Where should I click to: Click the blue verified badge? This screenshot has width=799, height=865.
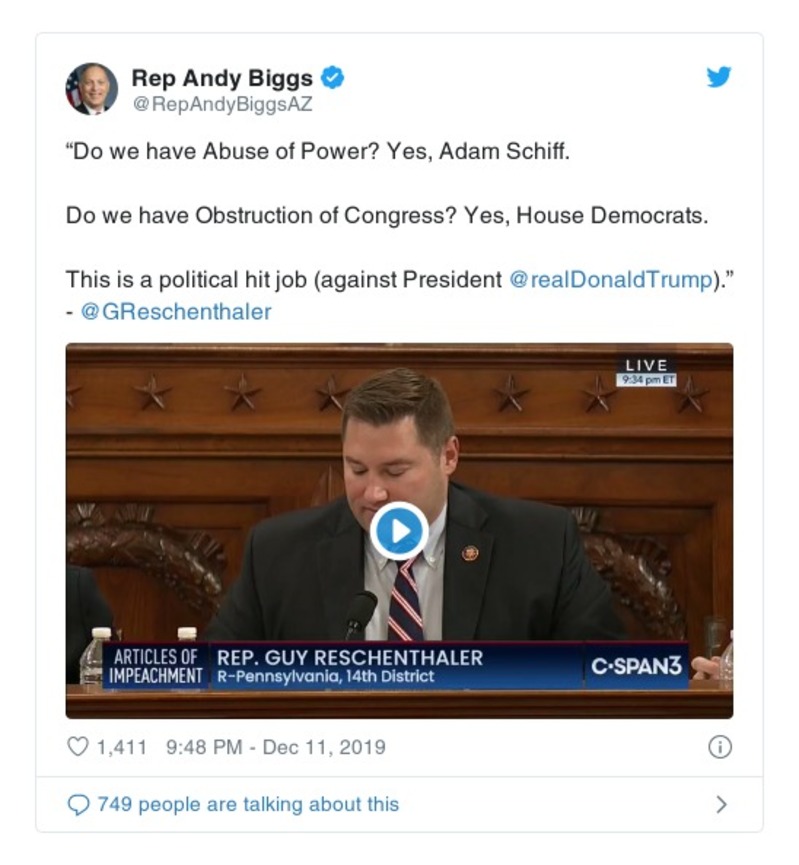click(336, 77)
